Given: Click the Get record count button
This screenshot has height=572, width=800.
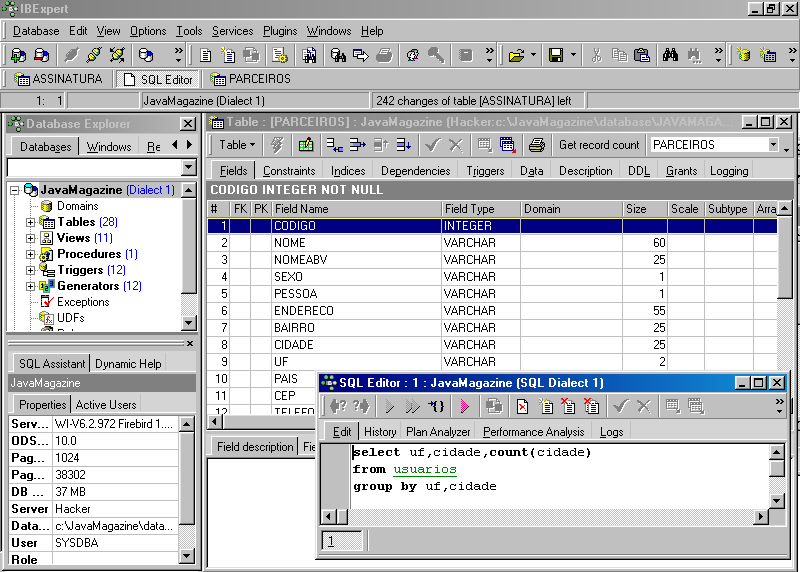Looking at the screenshot, I should [599, 145].
